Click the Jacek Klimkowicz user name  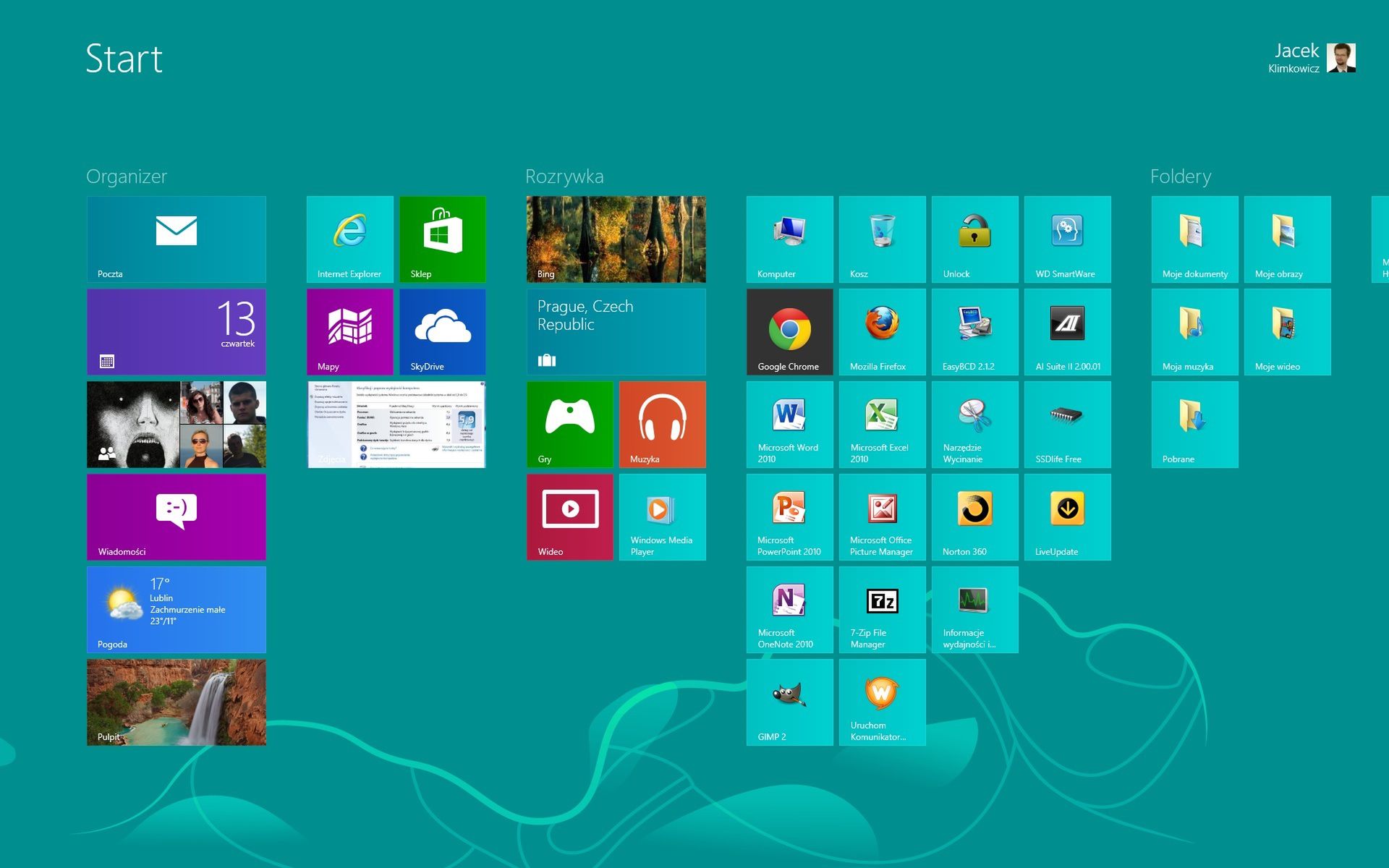click(x=1294, y=58)
